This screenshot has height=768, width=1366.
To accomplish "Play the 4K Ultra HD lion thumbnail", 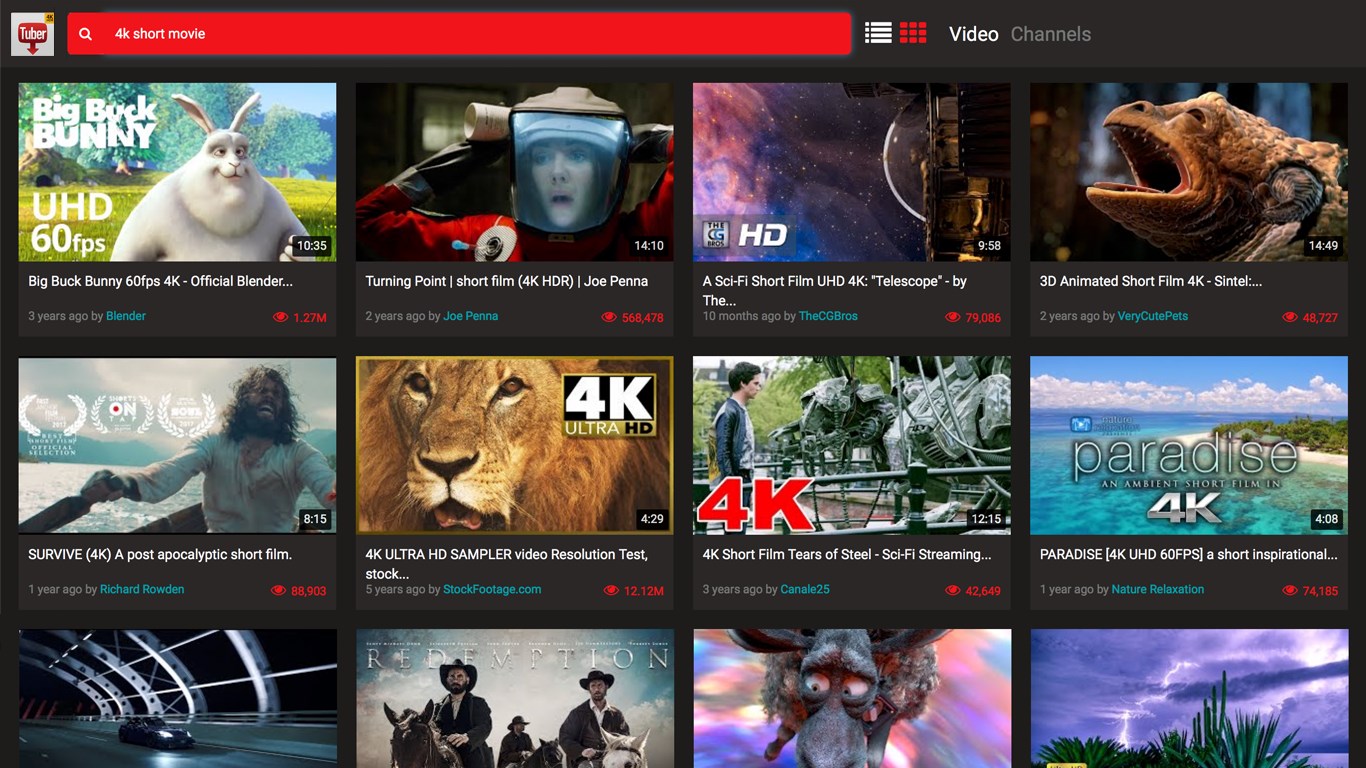I will (514, 446).
